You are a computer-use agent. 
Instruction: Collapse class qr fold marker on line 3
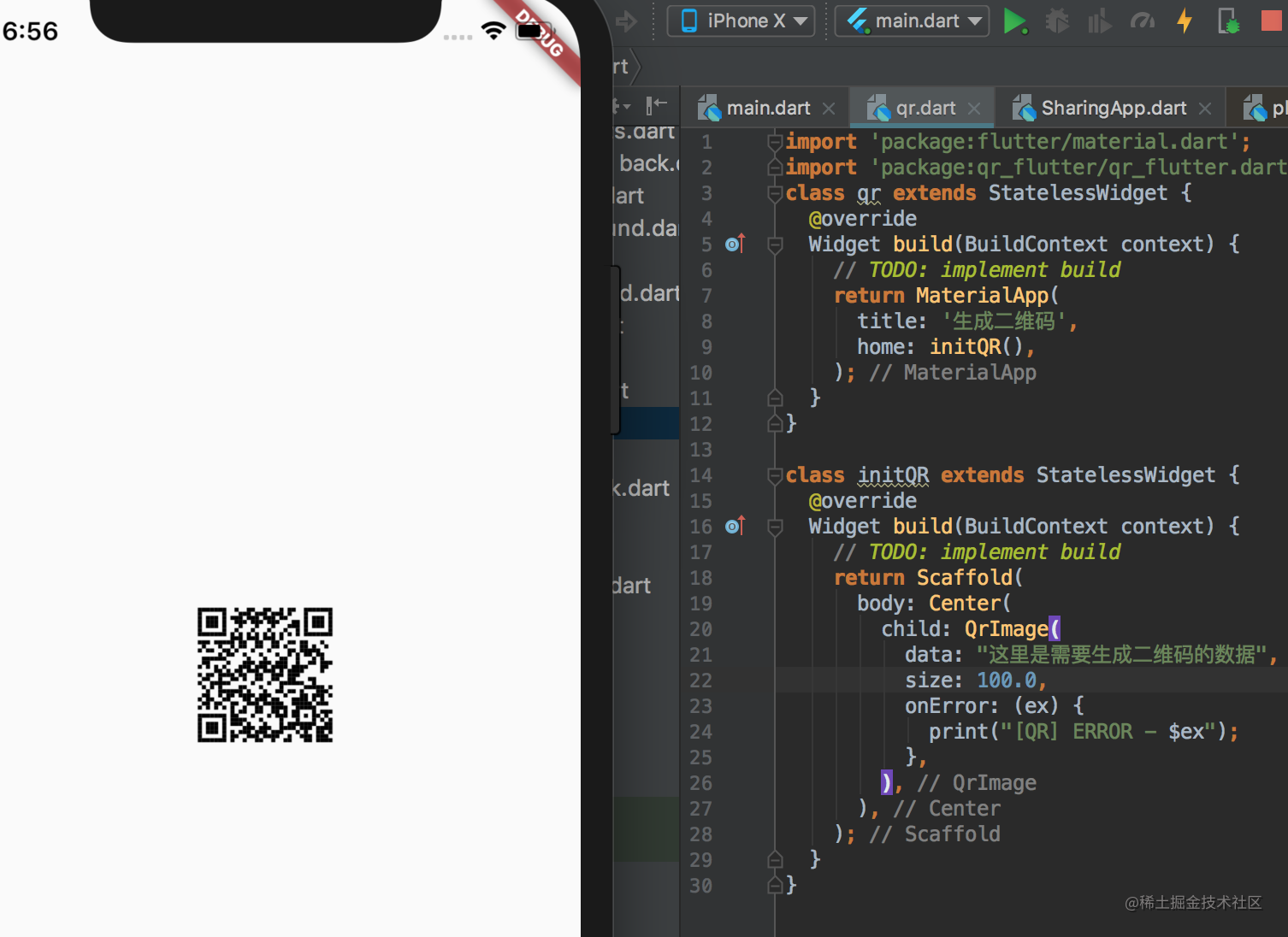pos(775,193)
